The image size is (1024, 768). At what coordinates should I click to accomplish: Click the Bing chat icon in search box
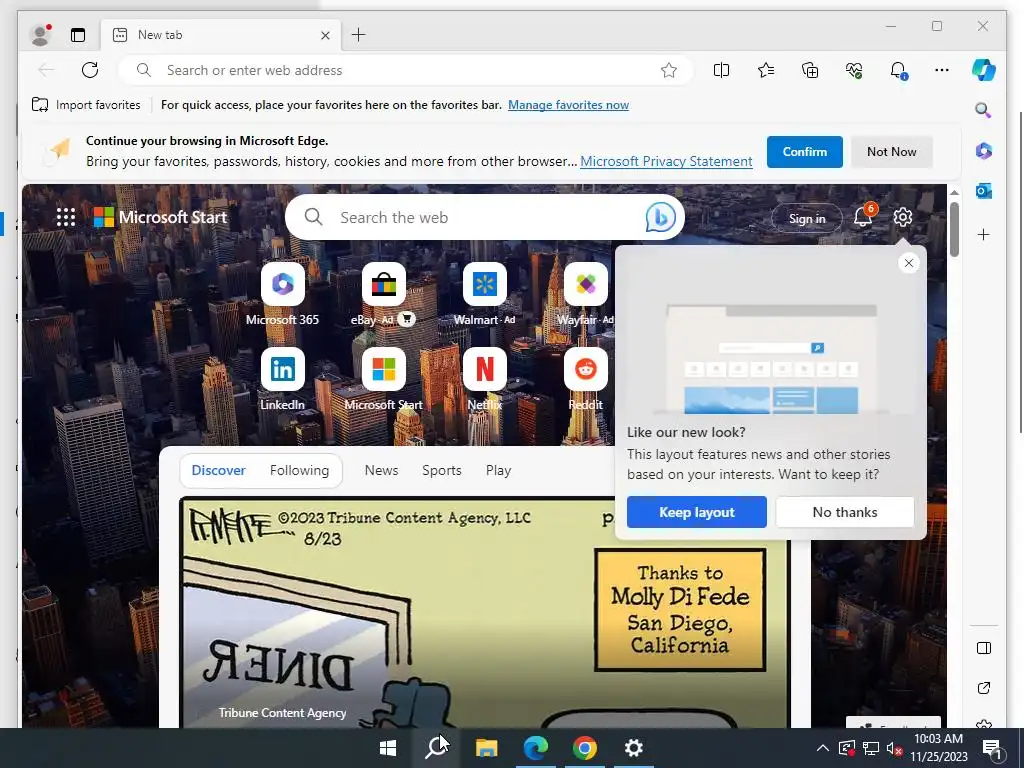(x=660, y=217)
